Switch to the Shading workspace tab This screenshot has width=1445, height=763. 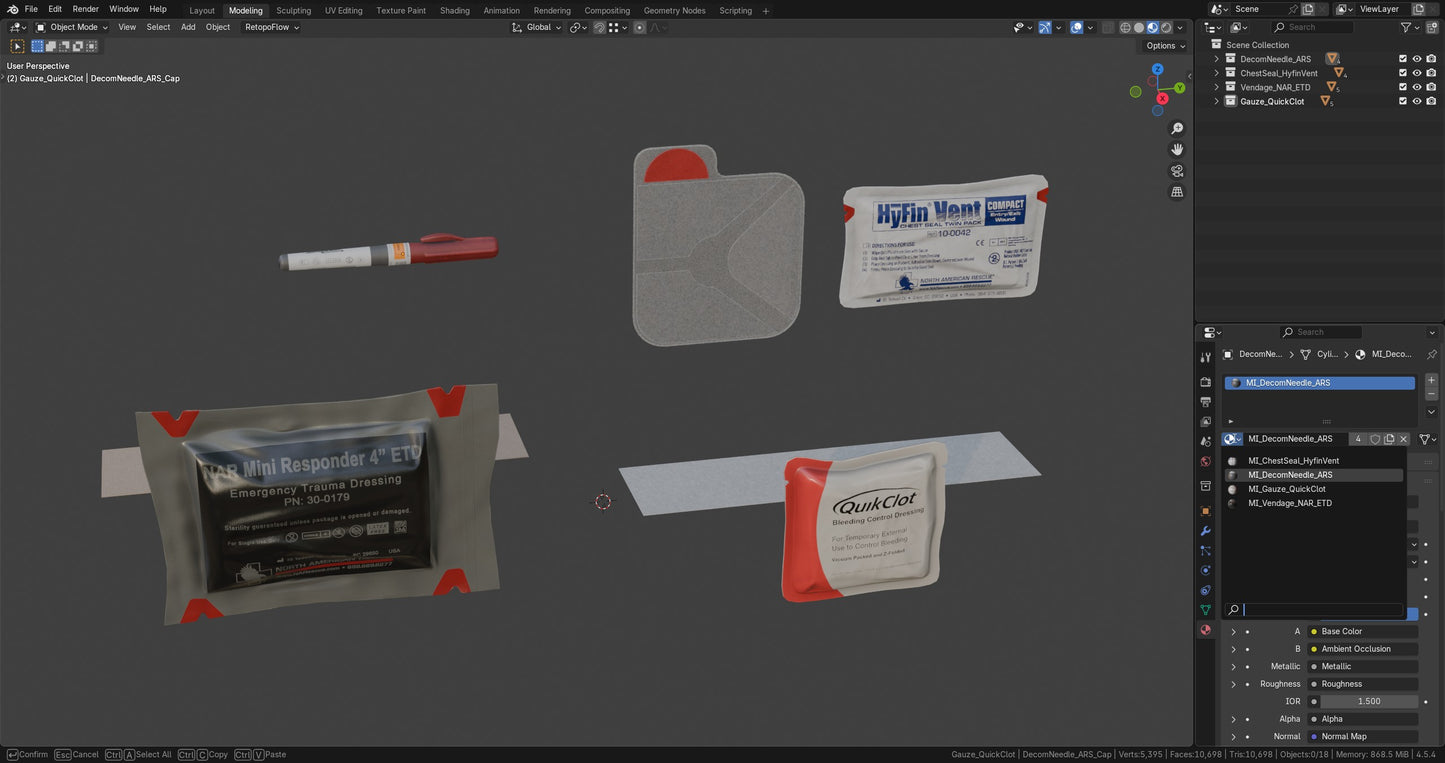pos(455,10)
